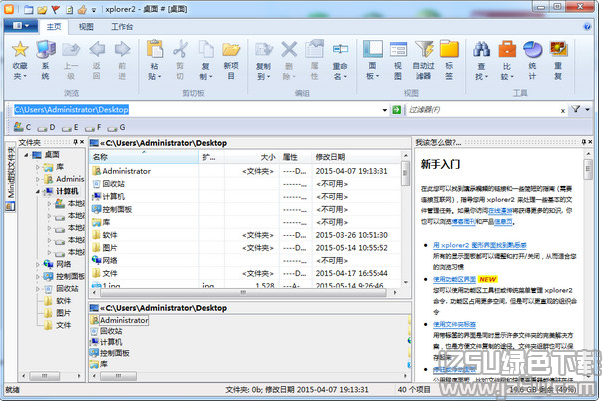Screen dimensions: 603x401
Task: Click the 统计 statistics pie icon
Action: (532, 49)
